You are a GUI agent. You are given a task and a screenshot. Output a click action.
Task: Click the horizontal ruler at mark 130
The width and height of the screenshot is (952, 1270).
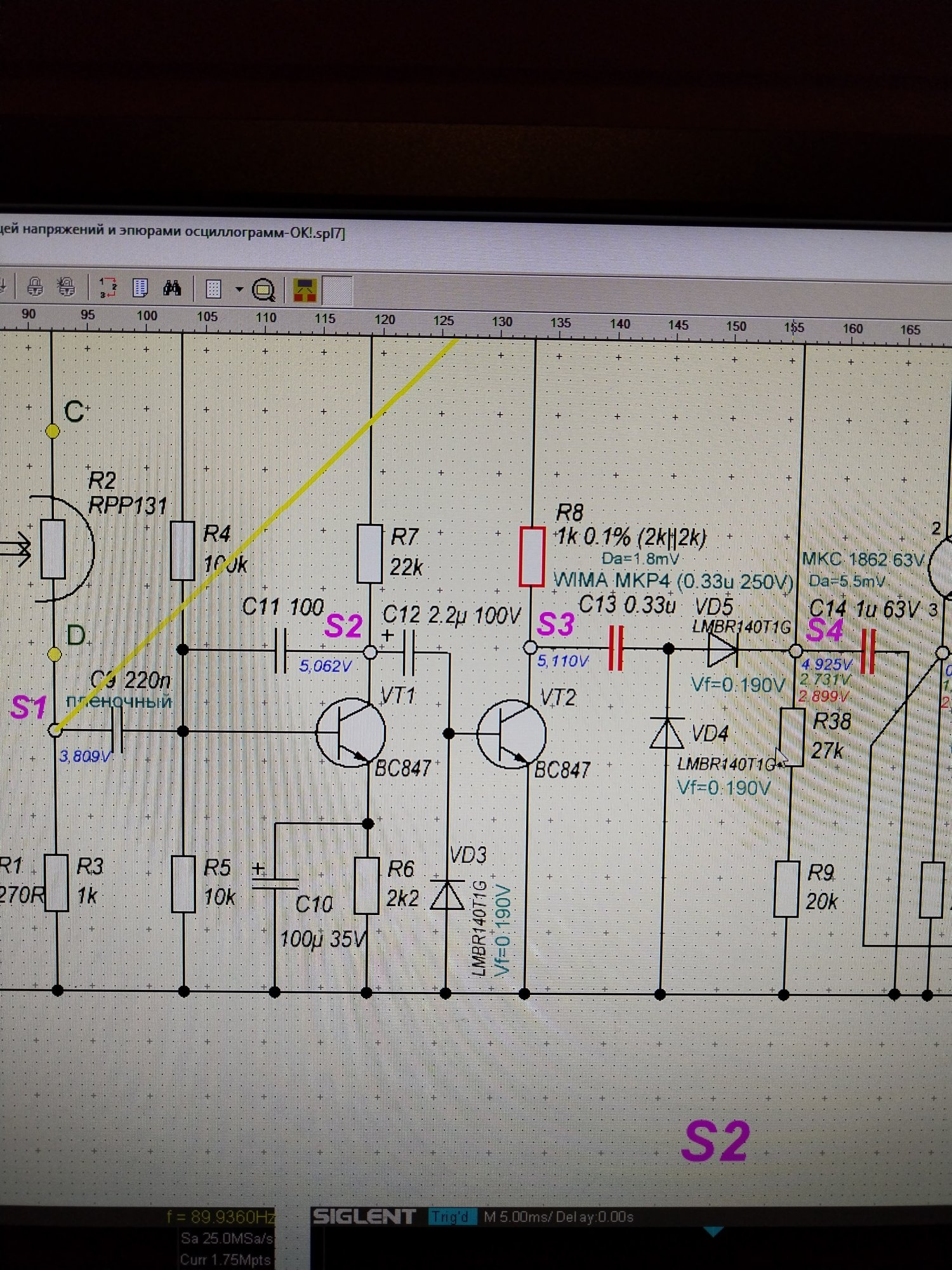(501, 322)
